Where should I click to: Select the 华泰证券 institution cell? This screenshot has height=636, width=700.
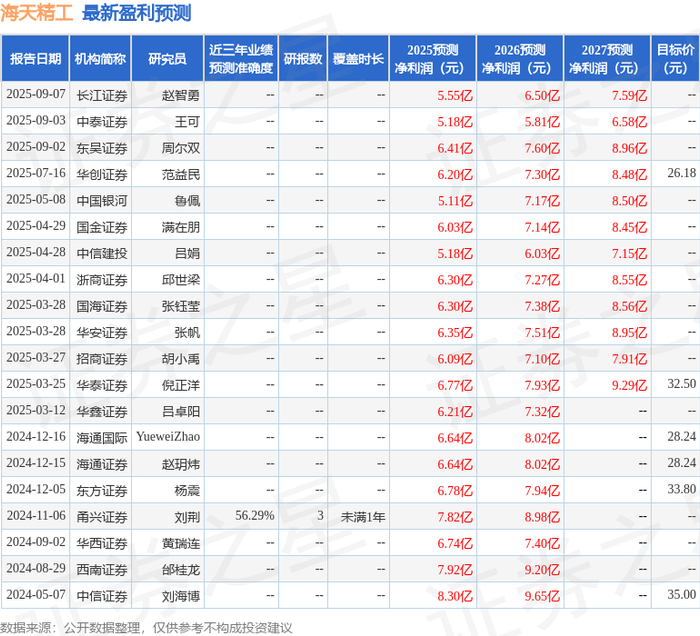102,385
